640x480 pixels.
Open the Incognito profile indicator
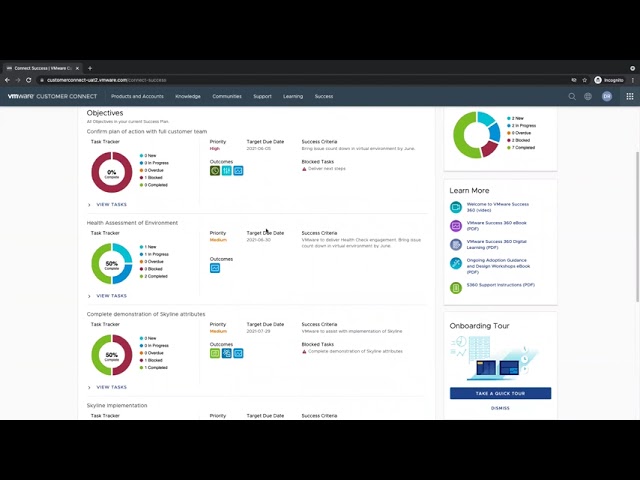(x=609, y=80)
